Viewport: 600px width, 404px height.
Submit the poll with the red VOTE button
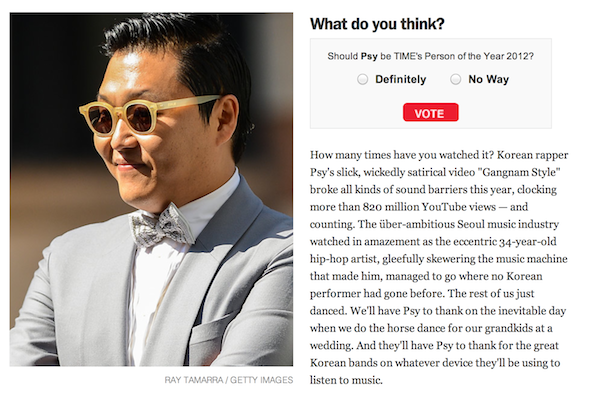point(430,112)
